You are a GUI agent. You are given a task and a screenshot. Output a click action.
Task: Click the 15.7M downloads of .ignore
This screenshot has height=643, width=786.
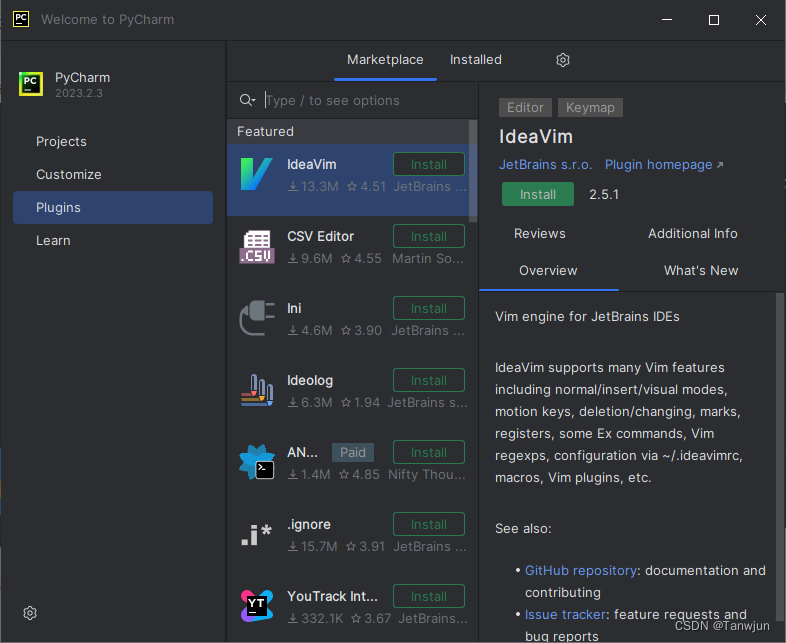point(313,546)
